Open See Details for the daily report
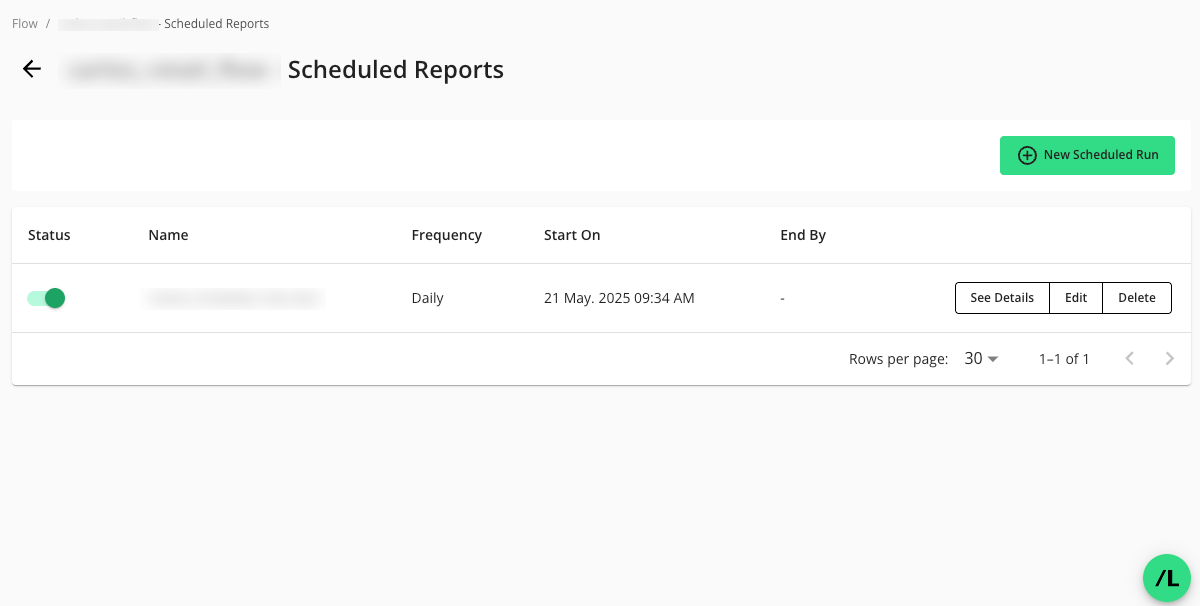1200x606 pixels. (x=1001, y=298)
